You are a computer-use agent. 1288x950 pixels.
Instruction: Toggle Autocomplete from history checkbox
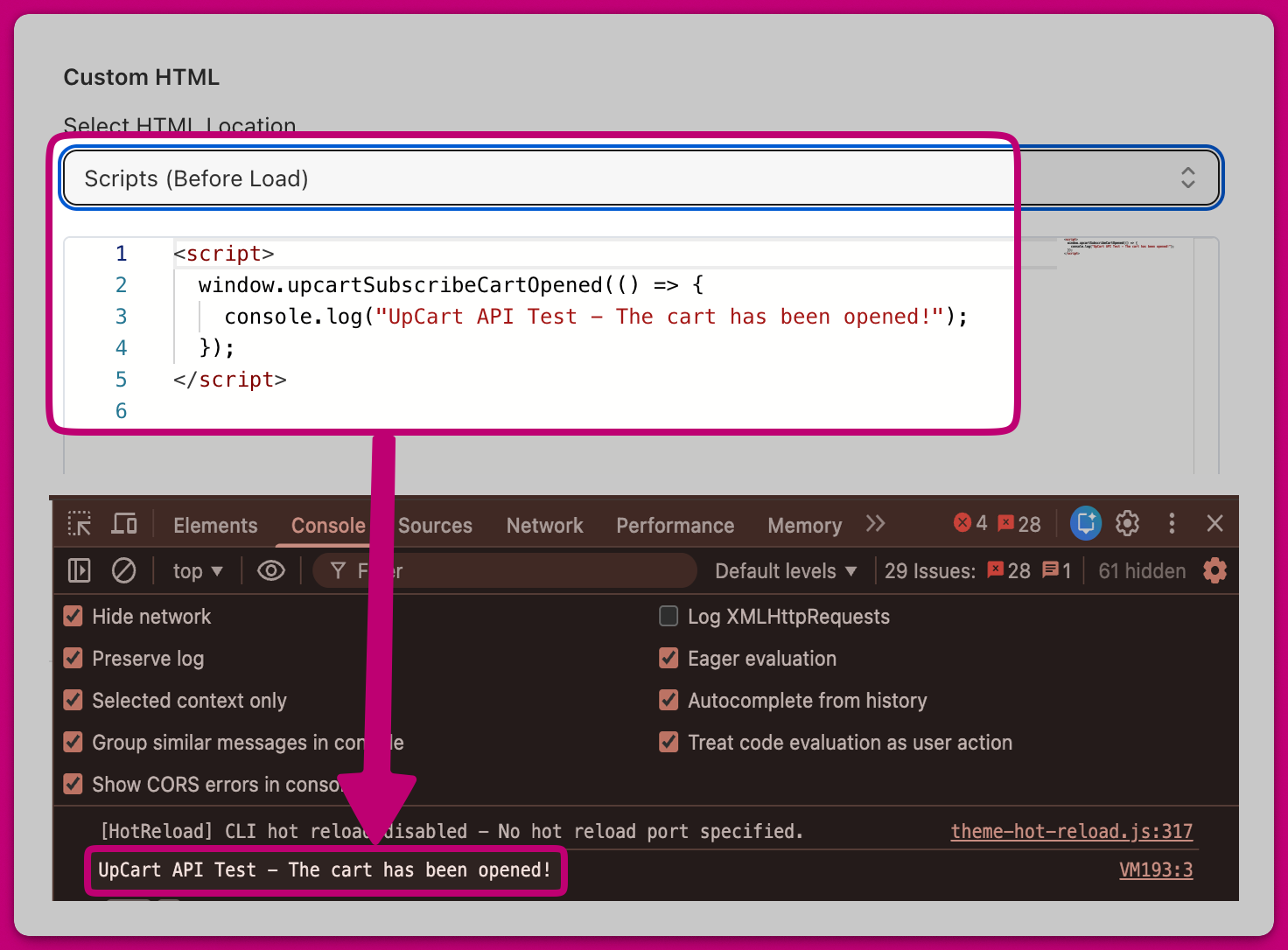[668, 700]
